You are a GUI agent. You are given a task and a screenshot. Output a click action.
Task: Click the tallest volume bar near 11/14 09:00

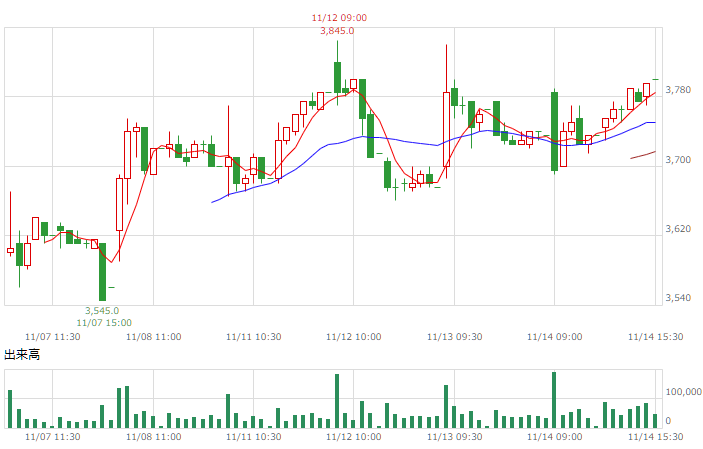click(554, 400)
